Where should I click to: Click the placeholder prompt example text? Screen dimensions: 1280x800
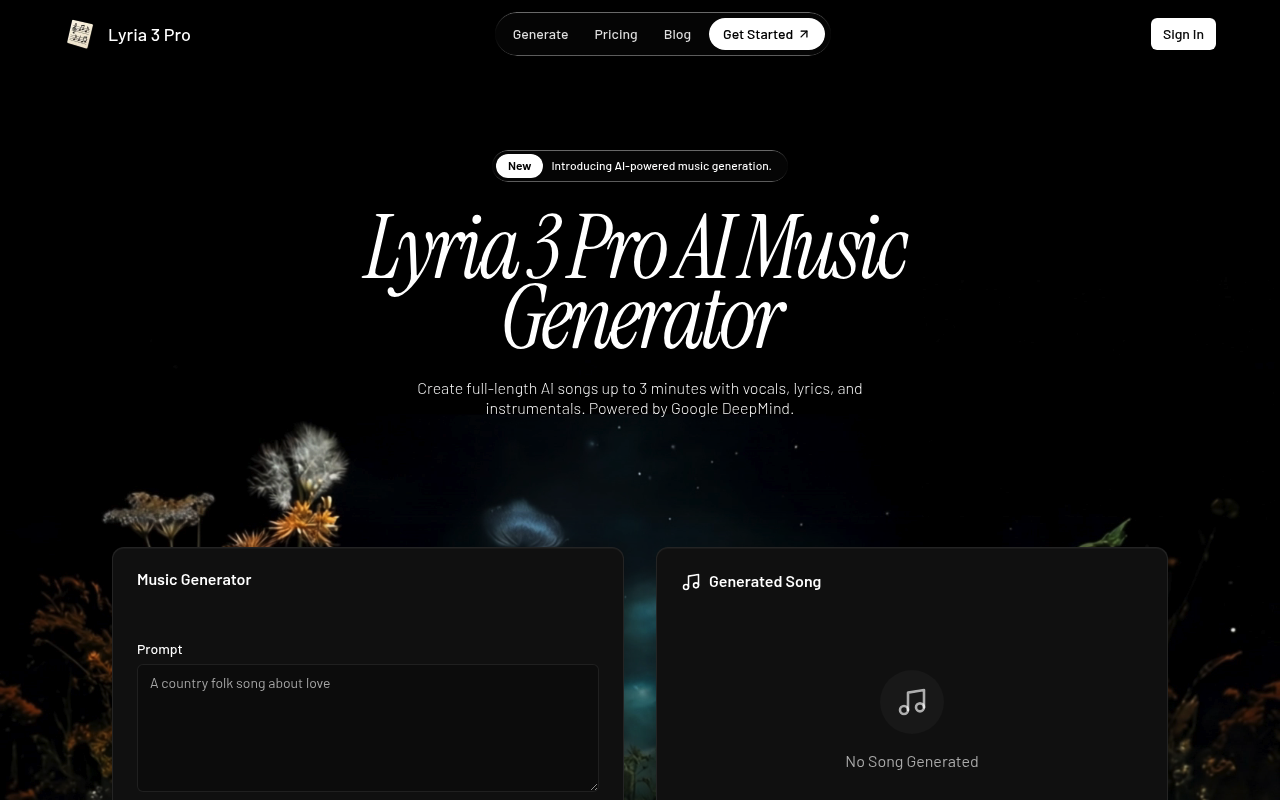pyautogui.click(x=240, y=682)
